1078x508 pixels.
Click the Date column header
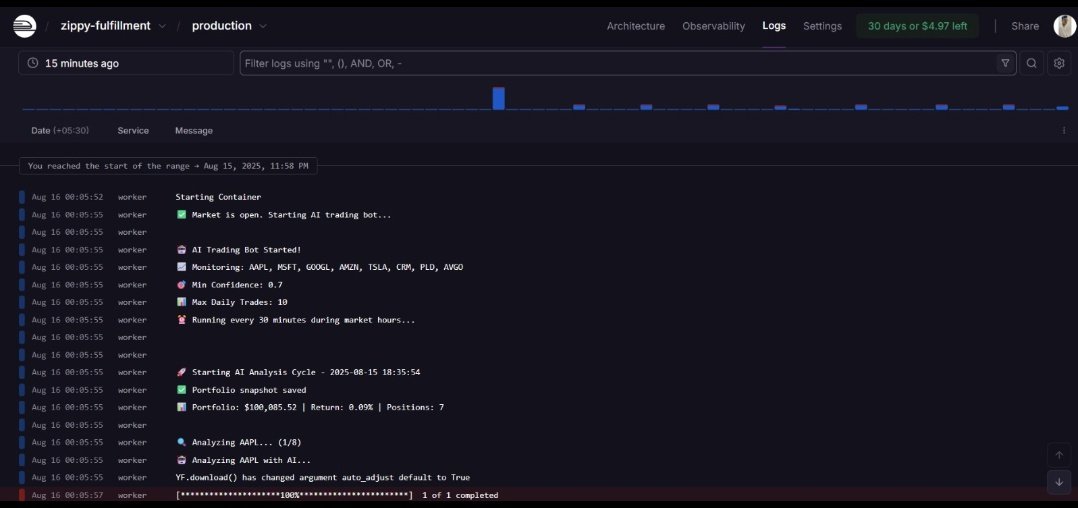(x=60, y=131)
